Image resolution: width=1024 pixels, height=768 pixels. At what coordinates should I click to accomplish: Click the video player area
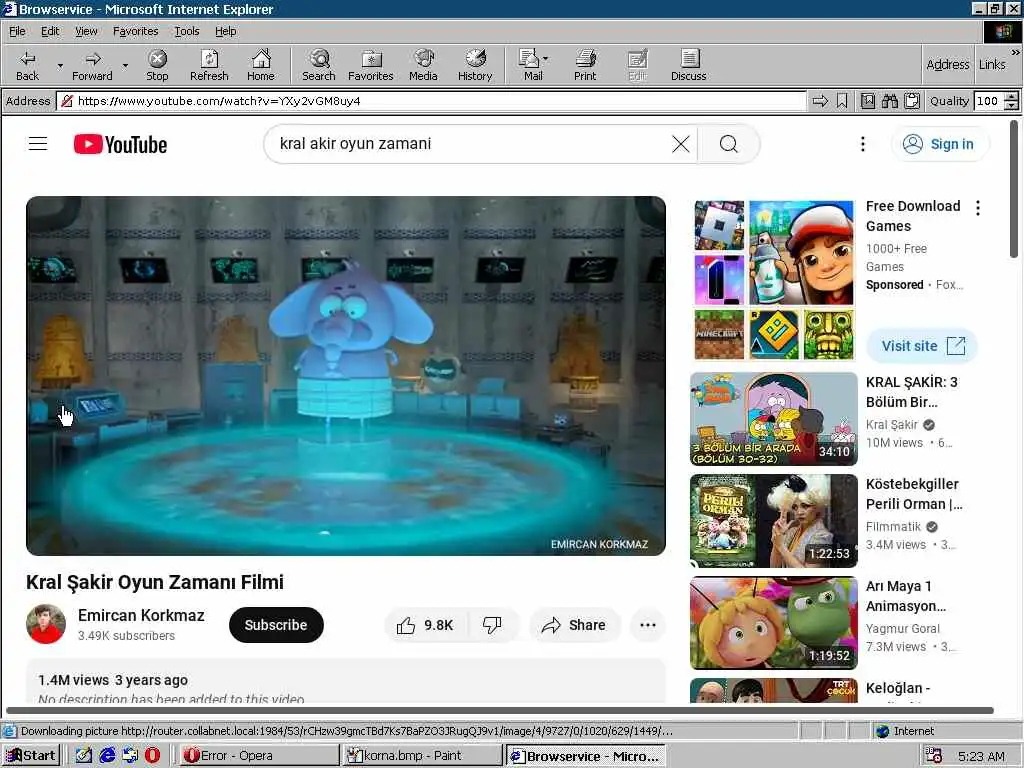point(345,376)
